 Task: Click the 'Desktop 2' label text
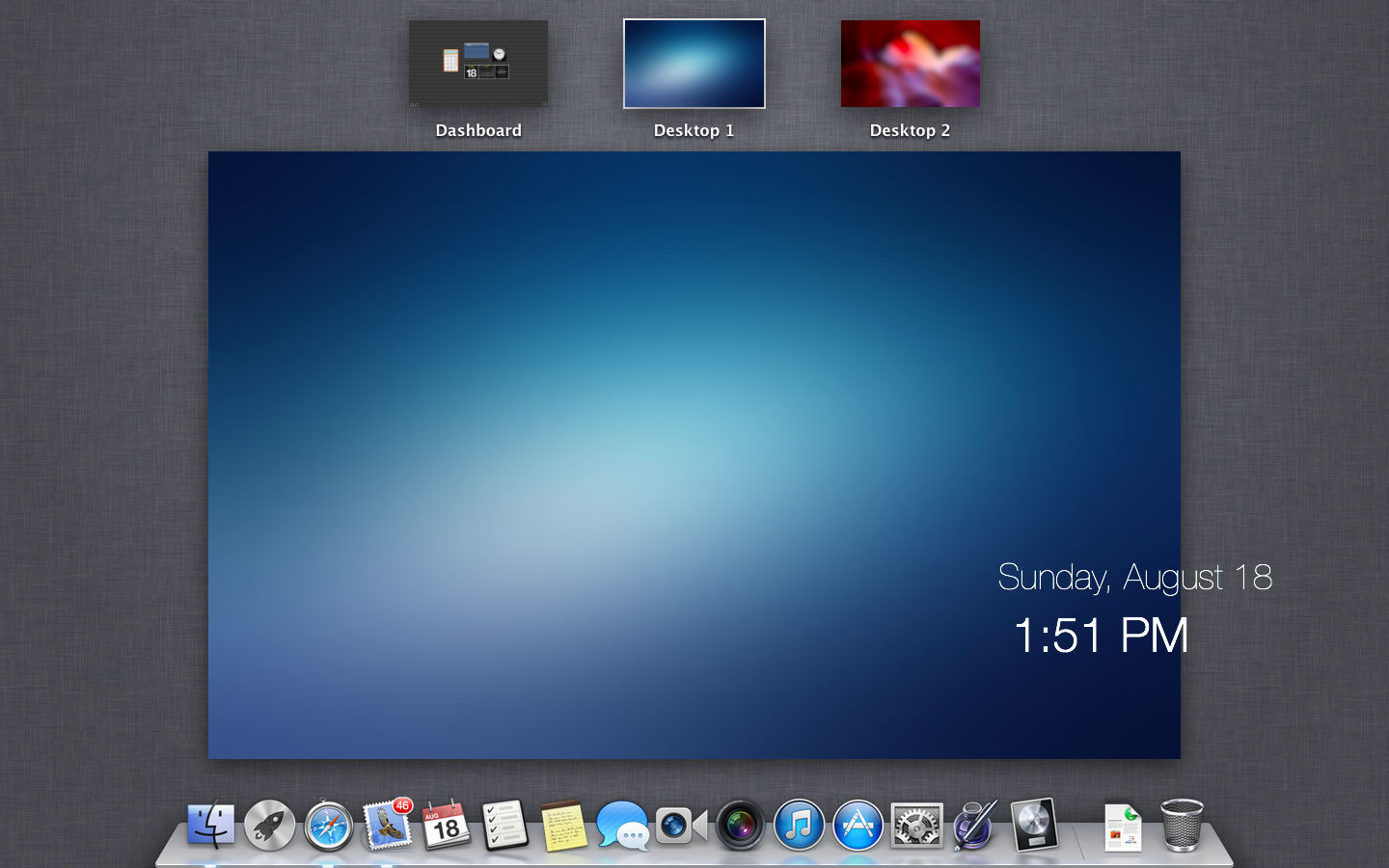[x=911, y=130]
